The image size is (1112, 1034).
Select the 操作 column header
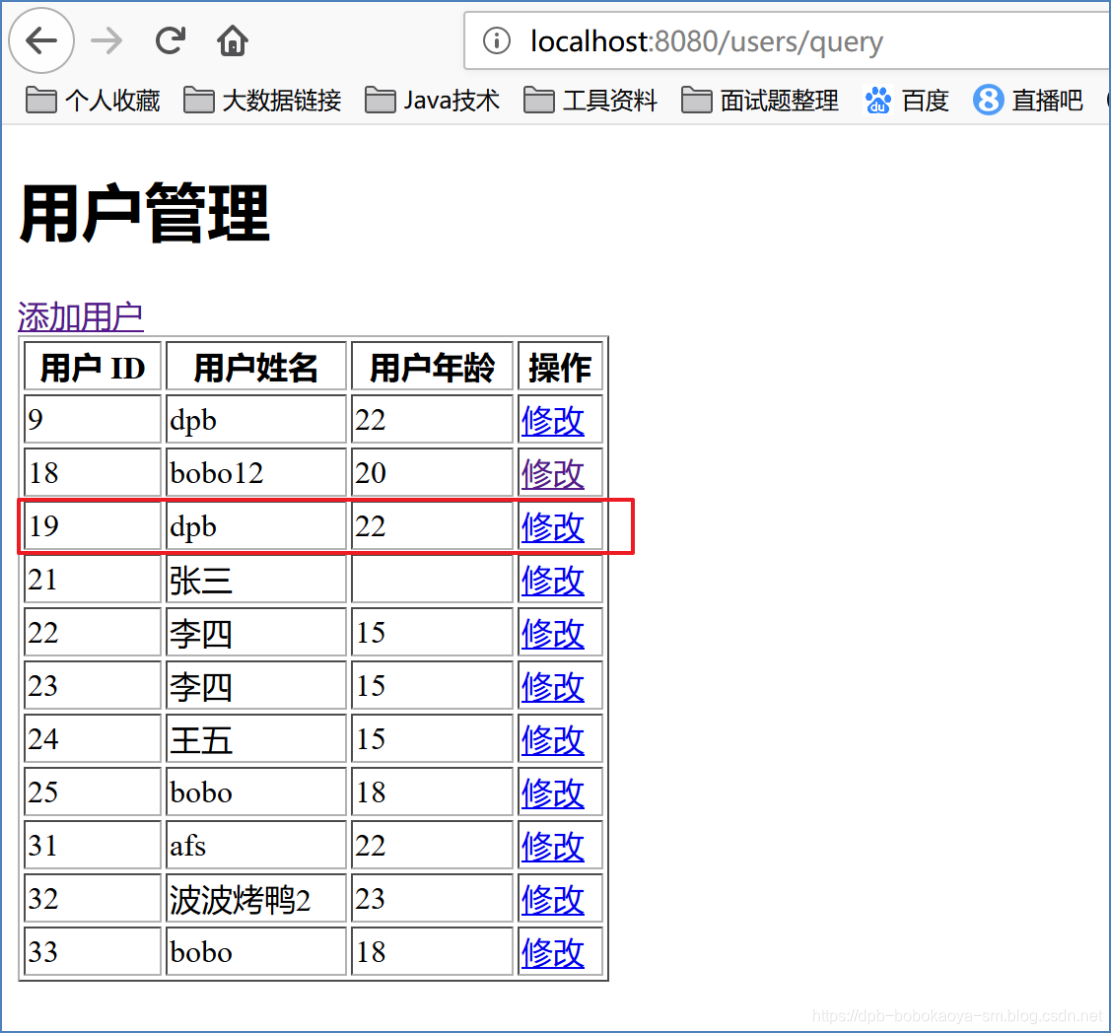tap(560, 367)
